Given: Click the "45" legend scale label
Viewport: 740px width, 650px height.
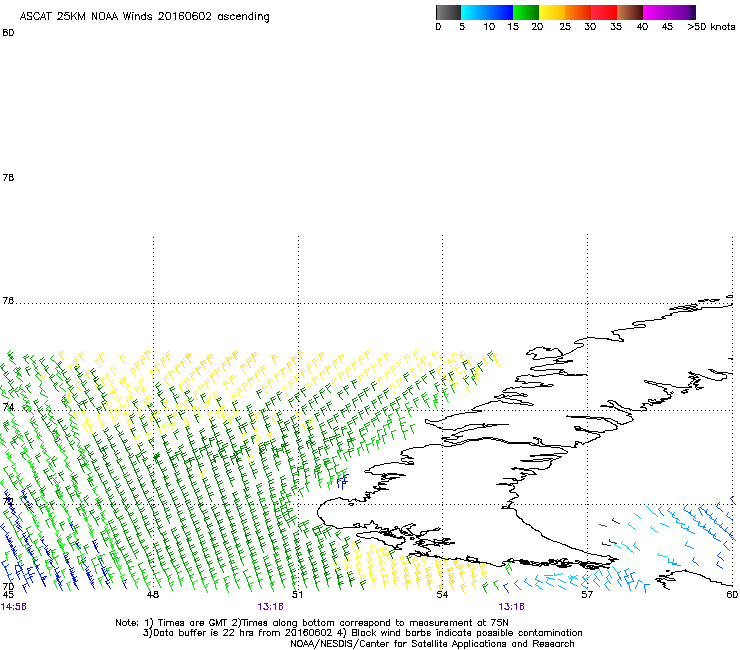Looking at the screenshot, I should pyautogui.click(x=667, y=27).
